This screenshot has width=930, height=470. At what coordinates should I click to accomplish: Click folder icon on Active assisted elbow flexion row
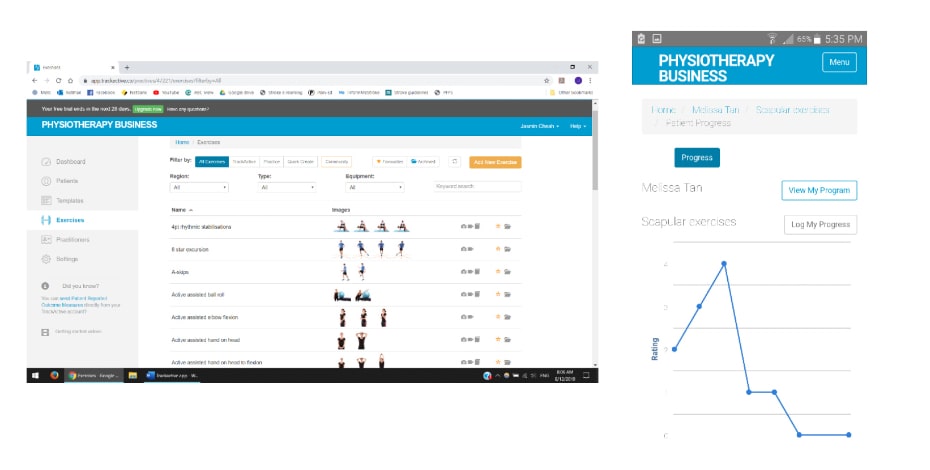508,316
